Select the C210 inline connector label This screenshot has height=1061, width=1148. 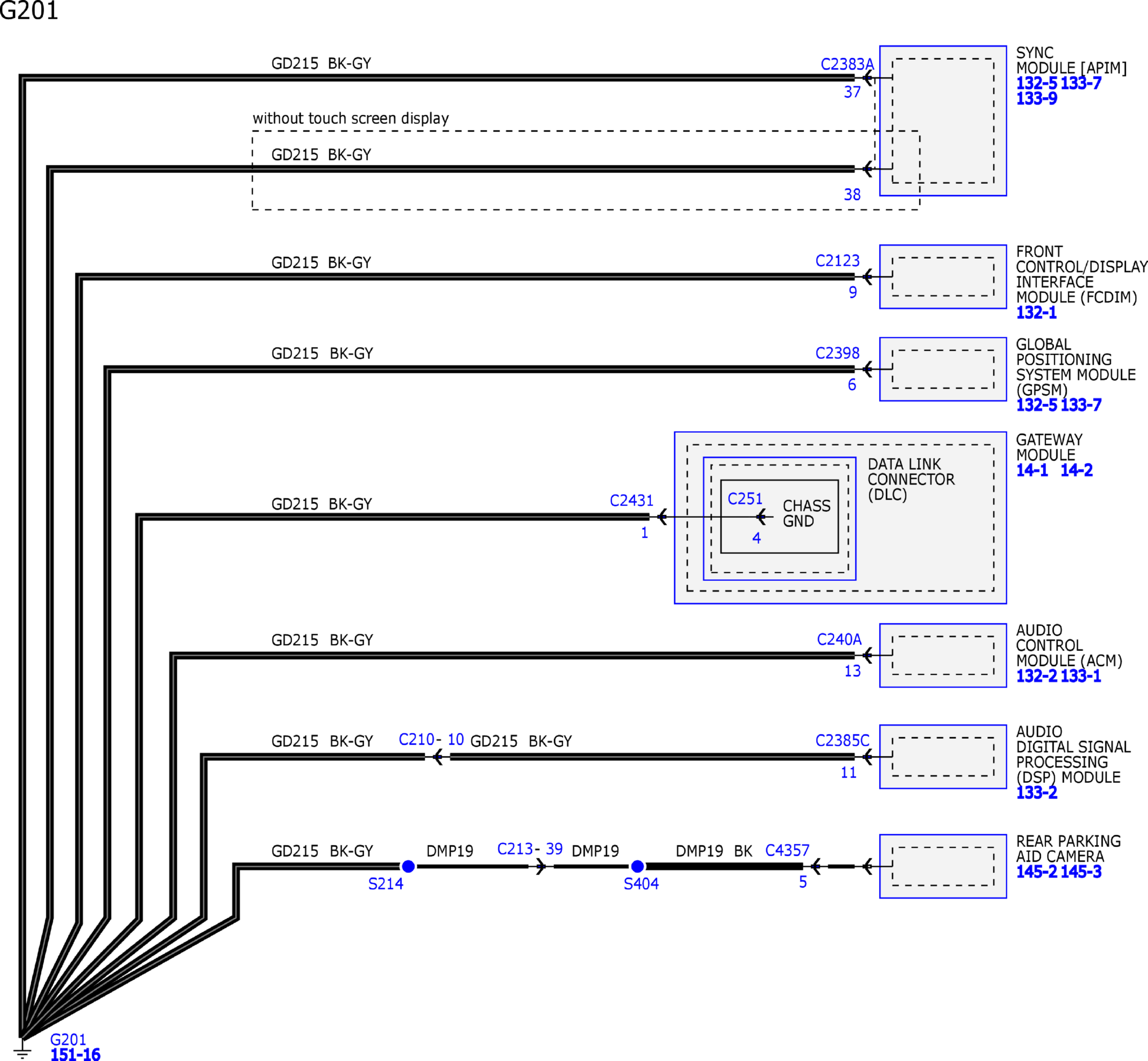pyautogui.click(x=417, y=739)
